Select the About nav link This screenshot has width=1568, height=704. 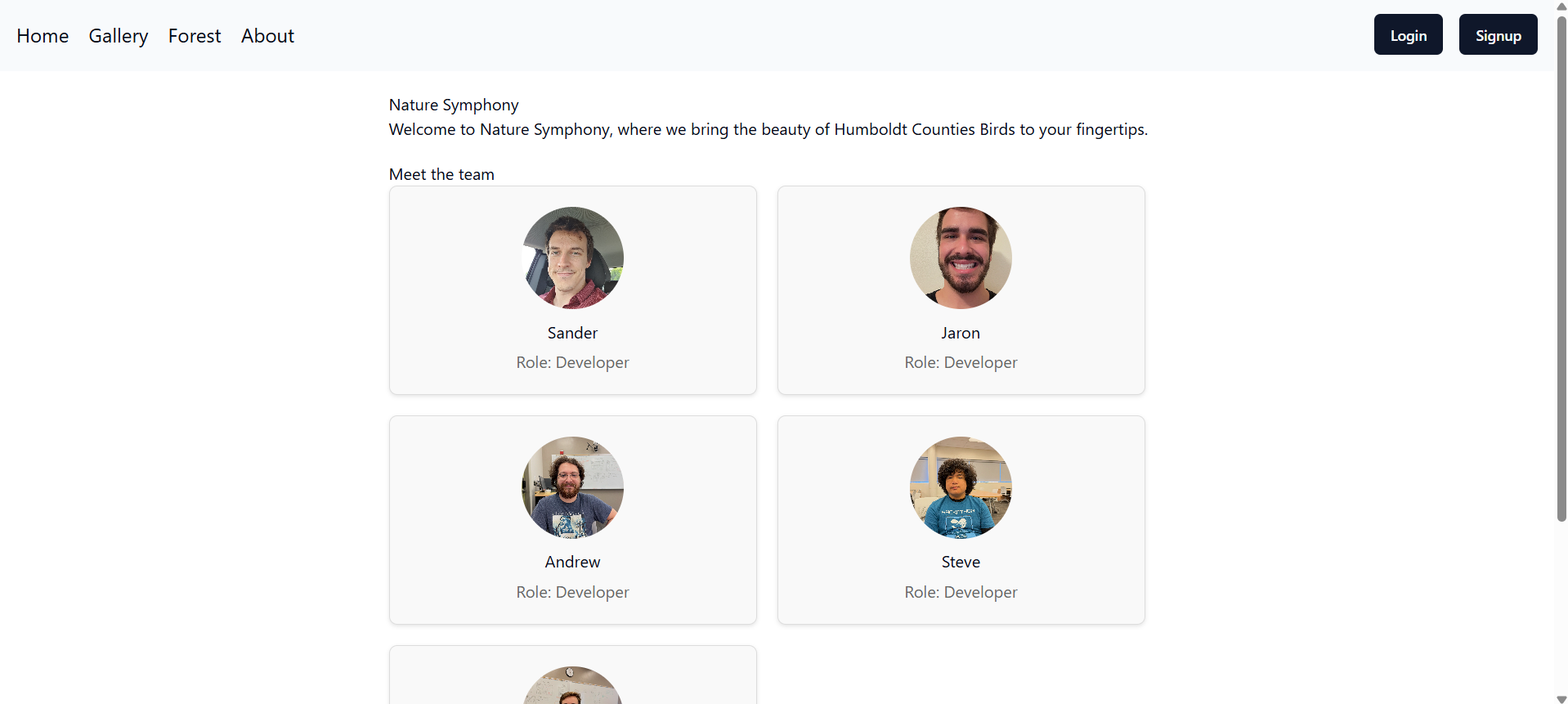click(x=267, y=36)
